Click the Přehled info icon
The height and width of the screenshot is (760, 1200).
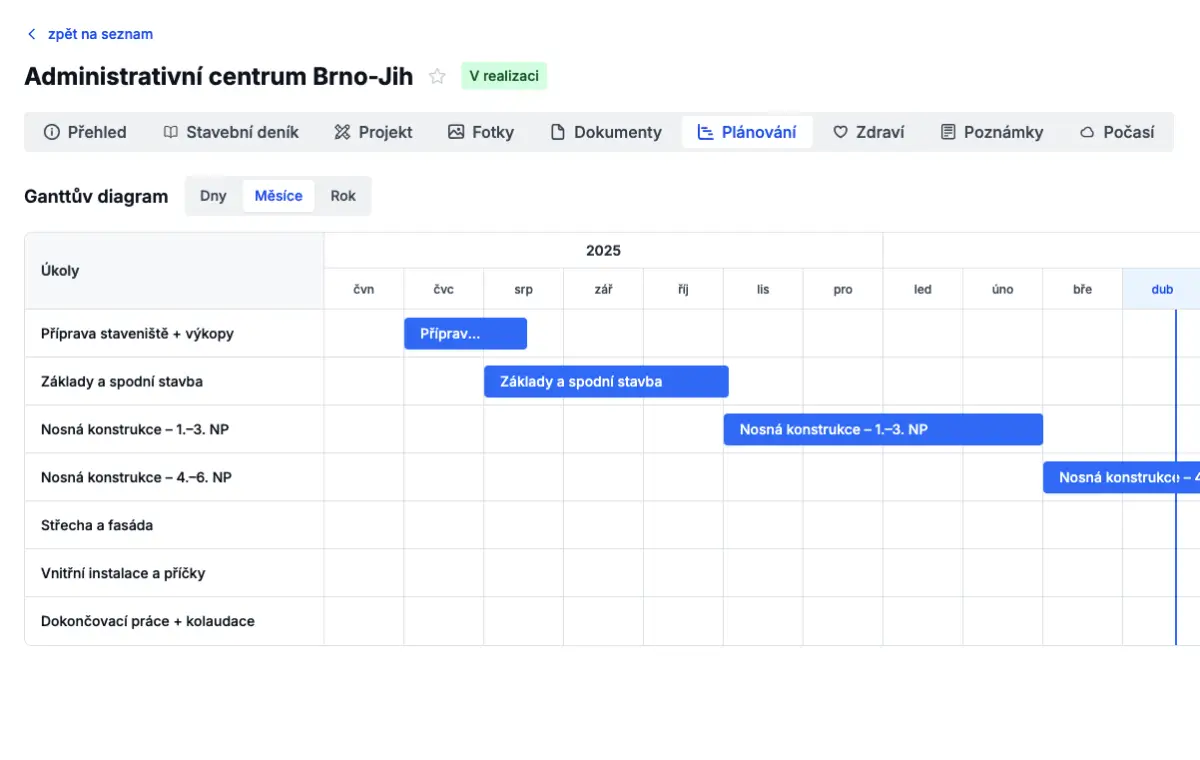[x=52, y=132]
